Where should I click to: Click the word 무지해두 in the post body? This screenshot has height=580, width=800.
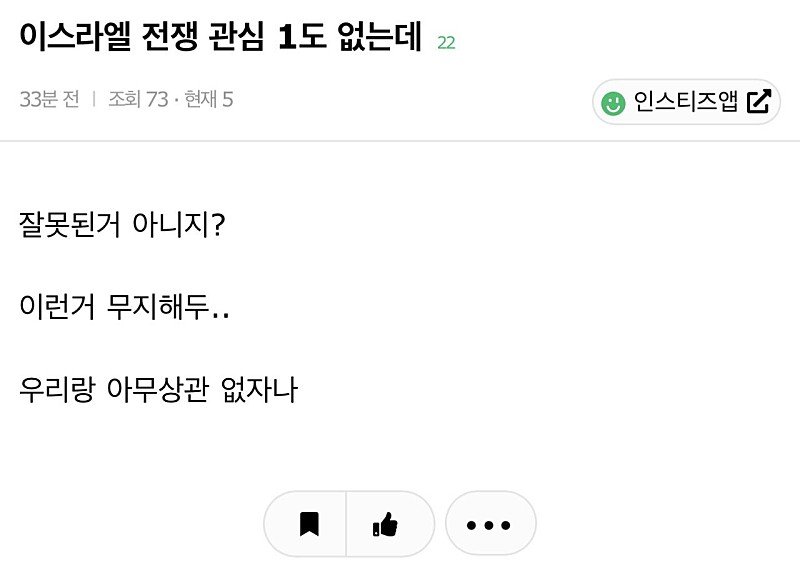pos(158,306)
